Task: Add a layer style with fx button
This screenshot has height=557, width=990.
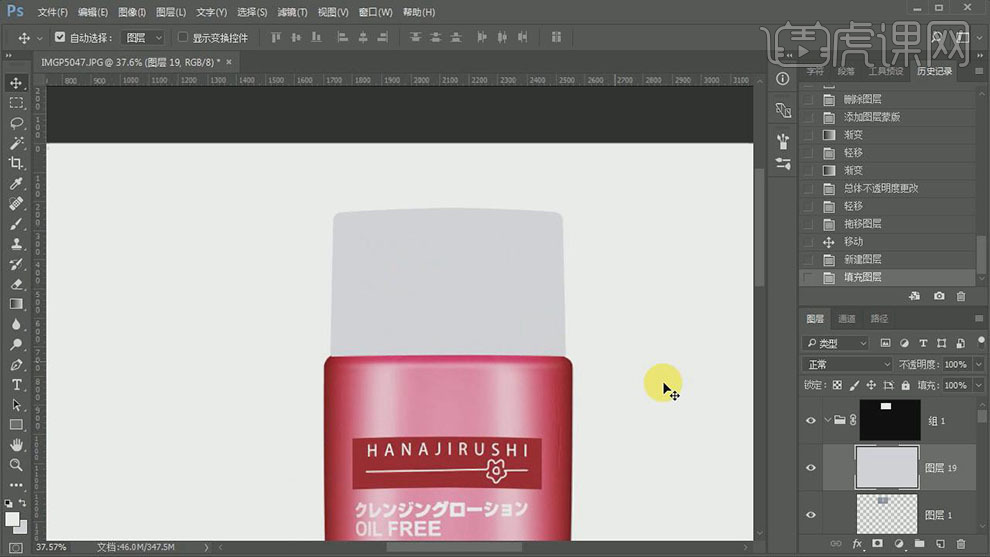Action: click(857, 543)
